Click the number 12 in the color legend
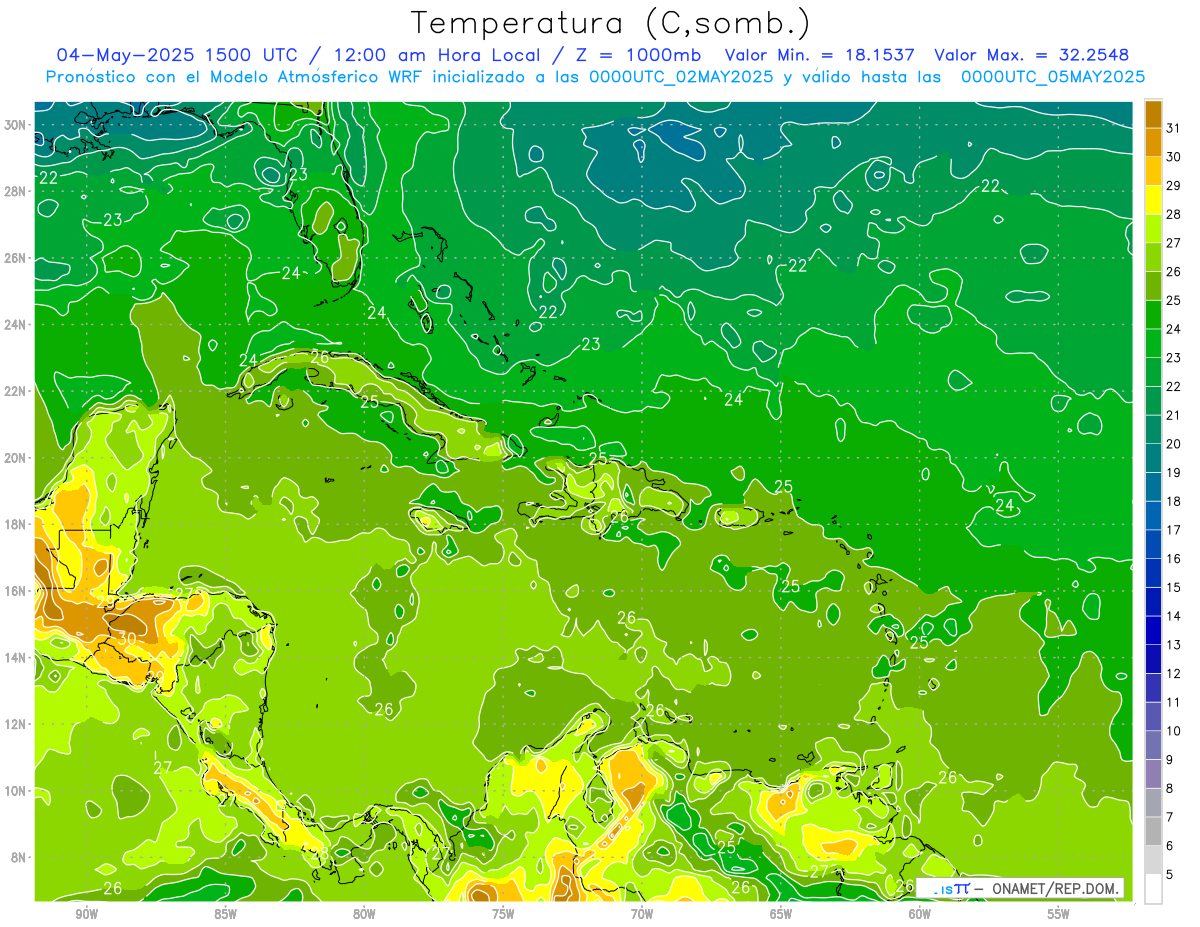 (1174, 674)
